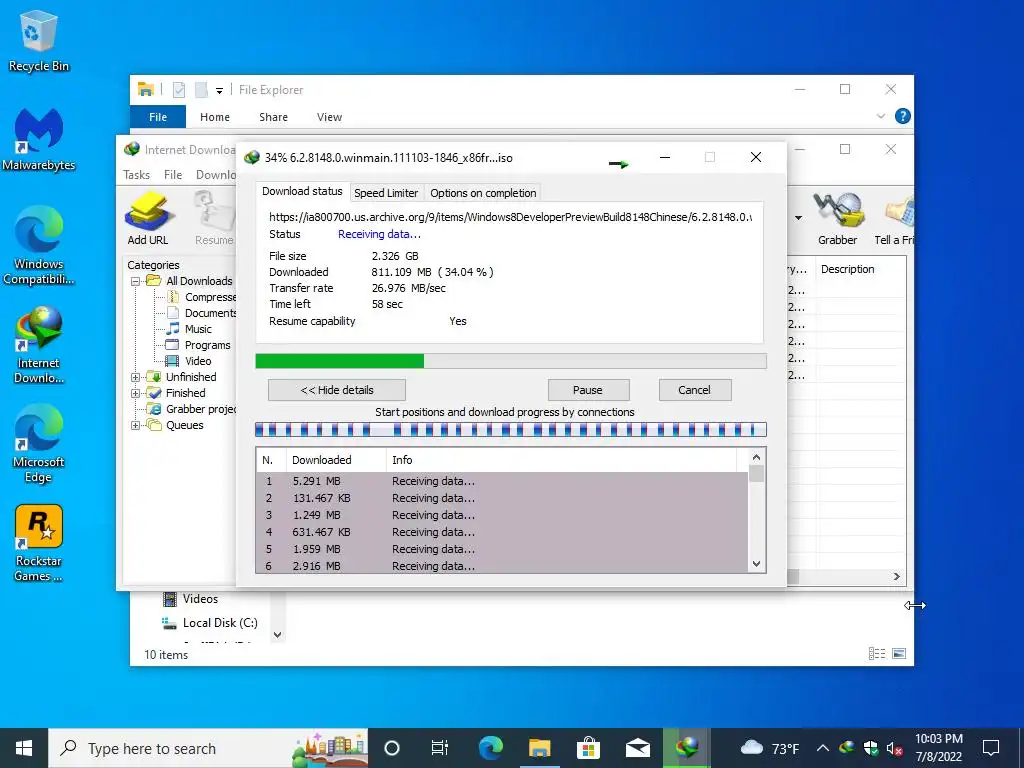This screenshot has height=768, width=1024.
Task: Click the down arrow below Local Disk (C:)
Action: point(278,634)
